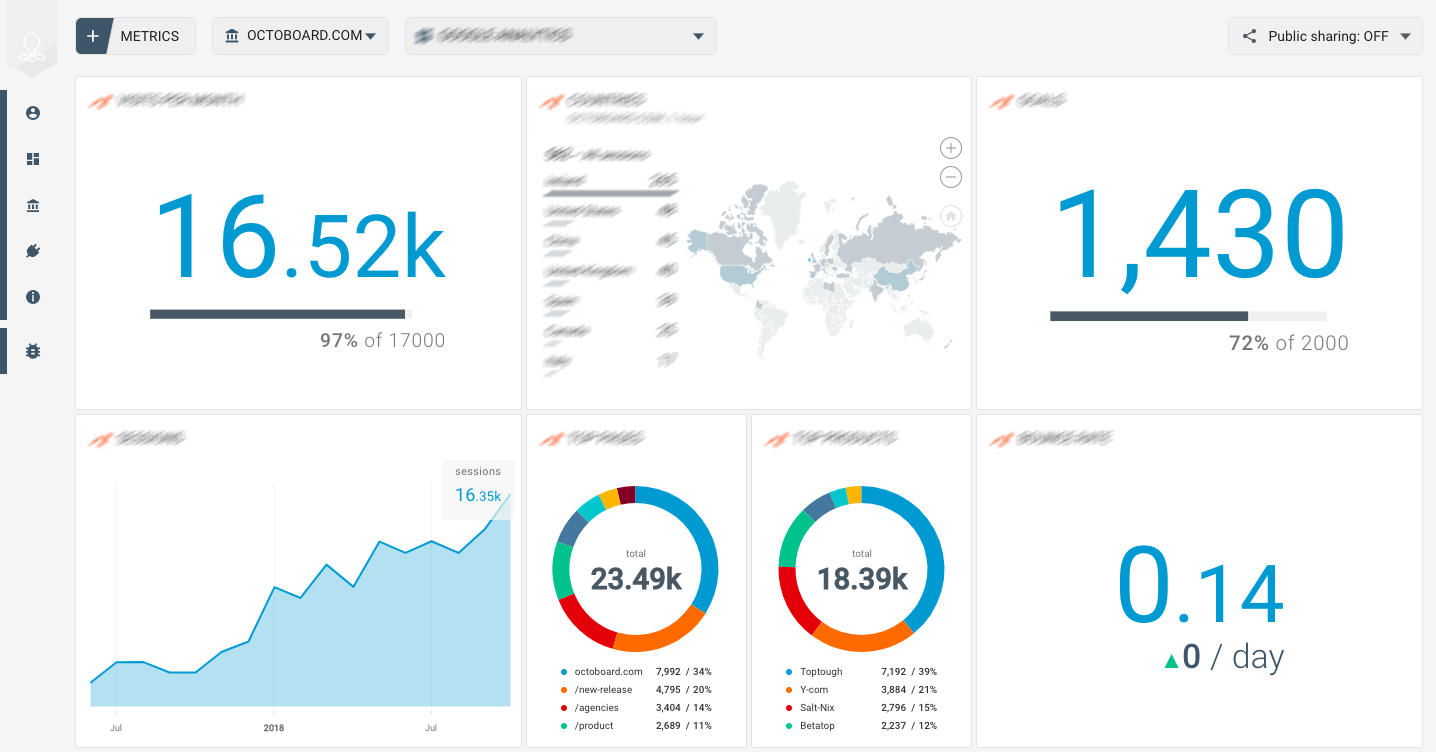The image size is (1436, 752).
Task: Click the bug report icon in the sidebar
Action: click(x=33, y=351)
